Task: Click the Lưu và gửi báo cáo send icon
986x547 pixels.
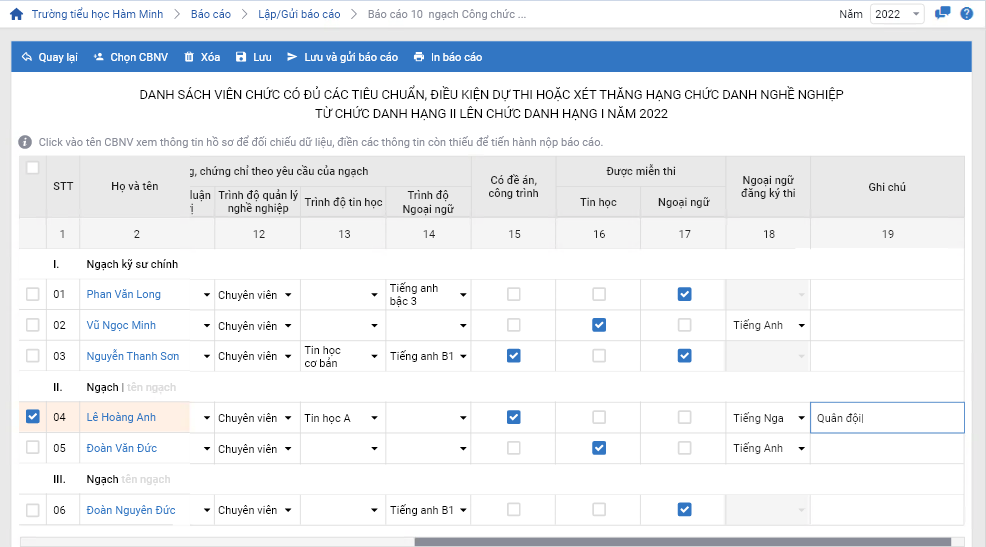Action: click(292, 58)
